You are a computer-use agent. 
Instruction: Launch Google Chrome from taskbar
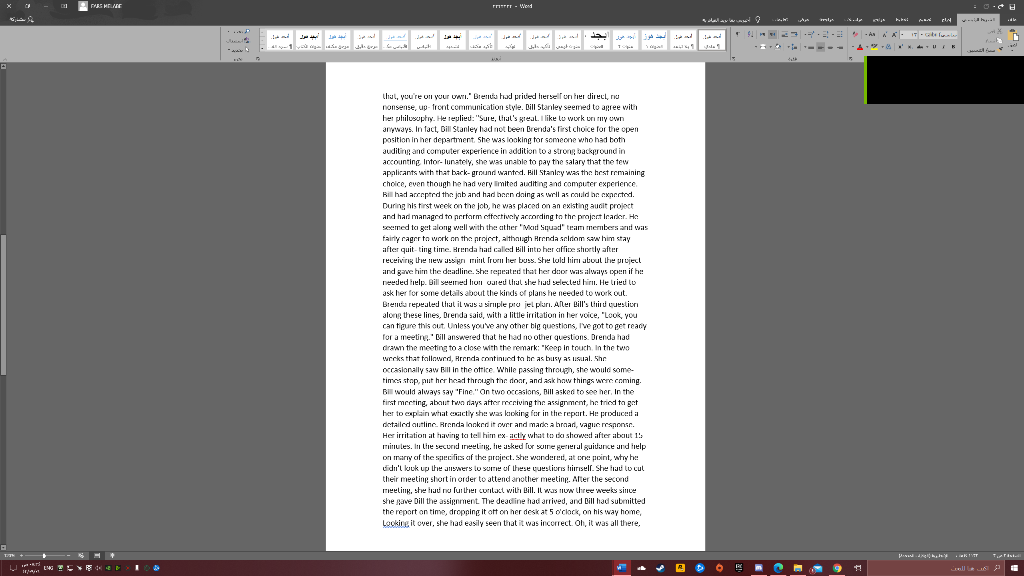pos(837,568)
